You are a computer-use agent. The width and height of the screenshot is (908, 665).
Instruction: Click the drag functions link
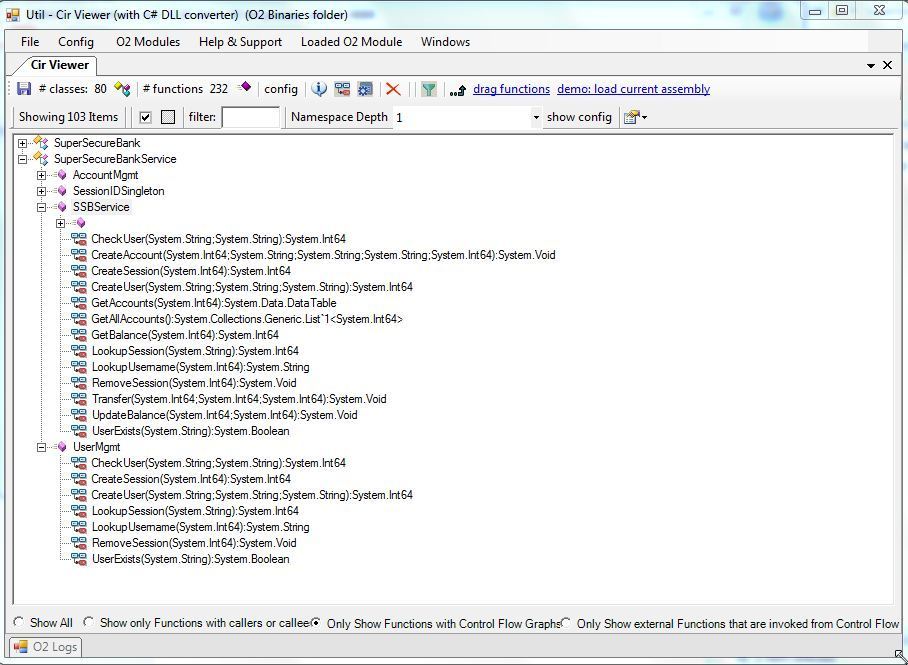511,89
